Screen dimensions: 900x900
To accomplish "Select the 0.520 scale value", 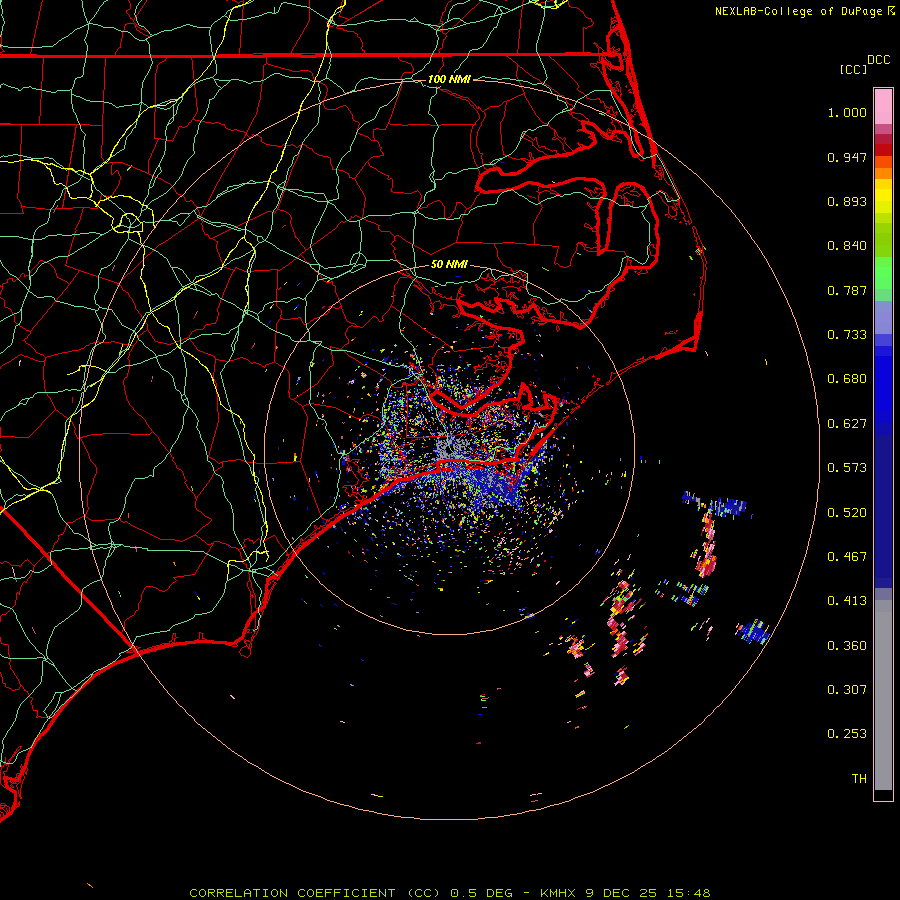I will (847, 513).
